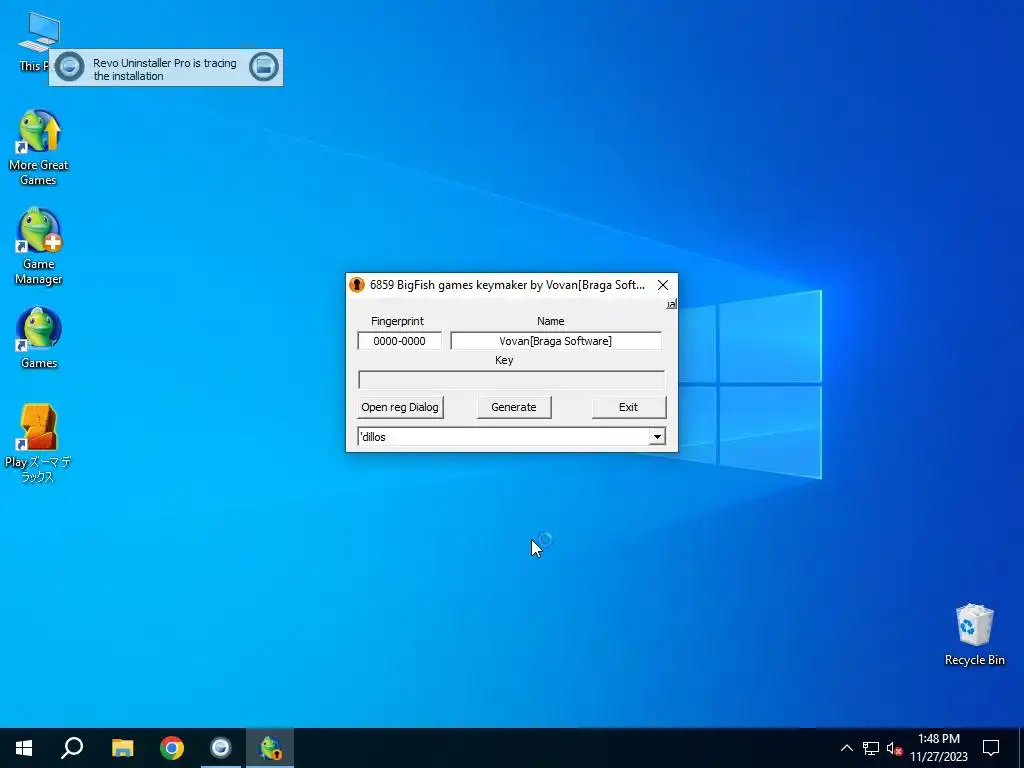Click the right Revo tracer window icon
Viewport: 1024px width, 768px height.
[264, 67]
